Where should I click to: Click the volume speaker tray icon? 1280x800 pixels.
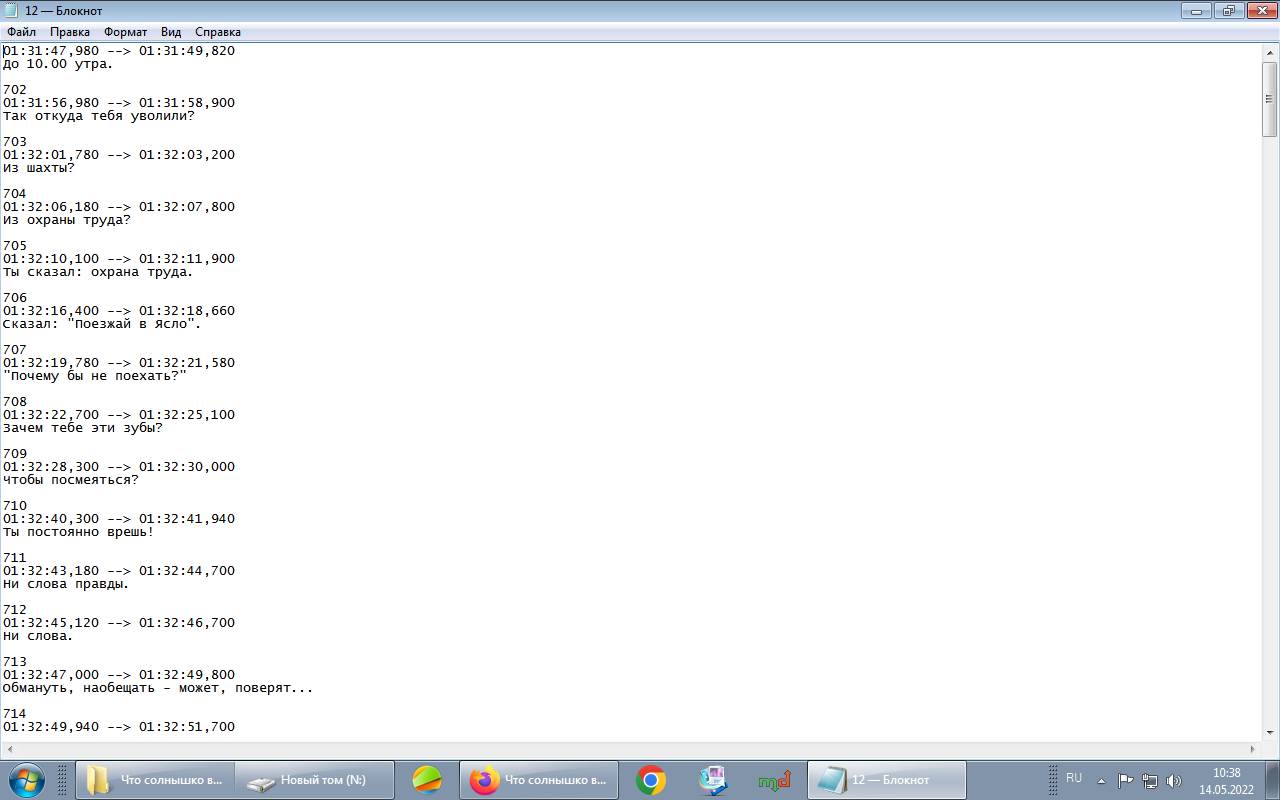point(1173,780)
